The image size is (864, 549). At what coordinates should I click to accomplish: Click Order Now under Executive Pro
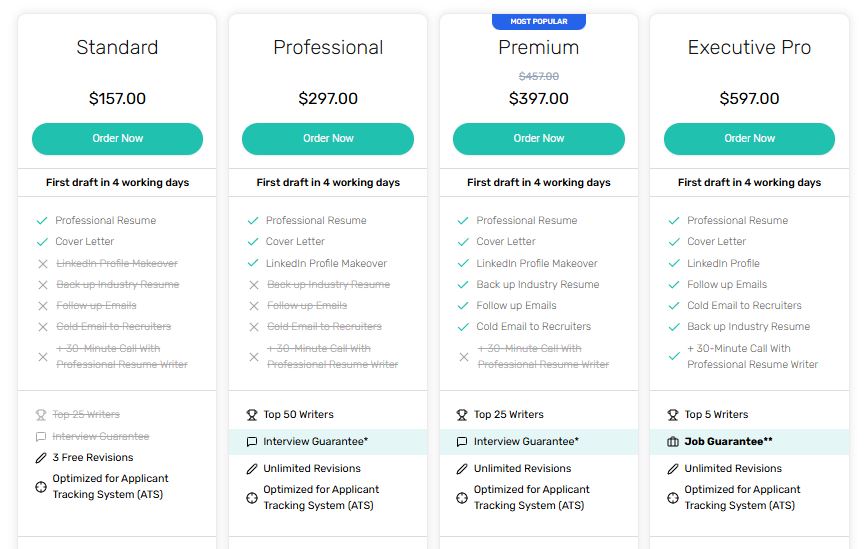(749, 138)
